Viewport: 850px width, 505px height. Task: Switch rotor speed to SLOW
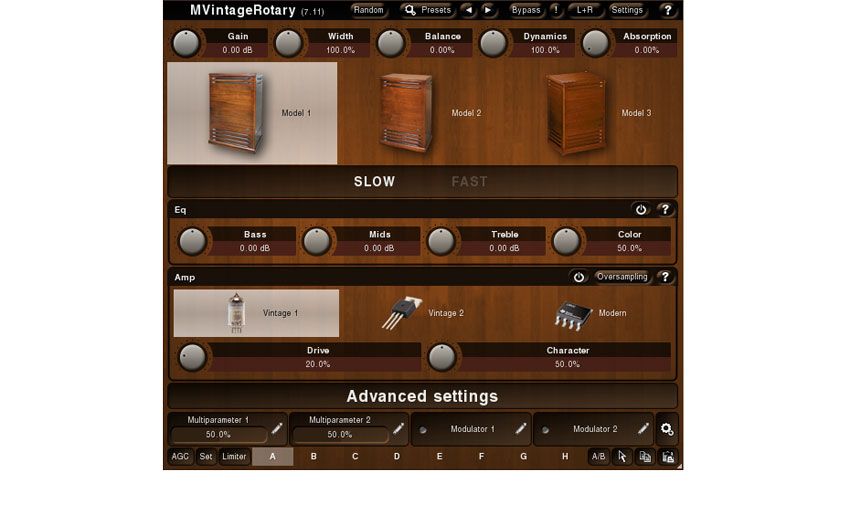tap(375, 182)
